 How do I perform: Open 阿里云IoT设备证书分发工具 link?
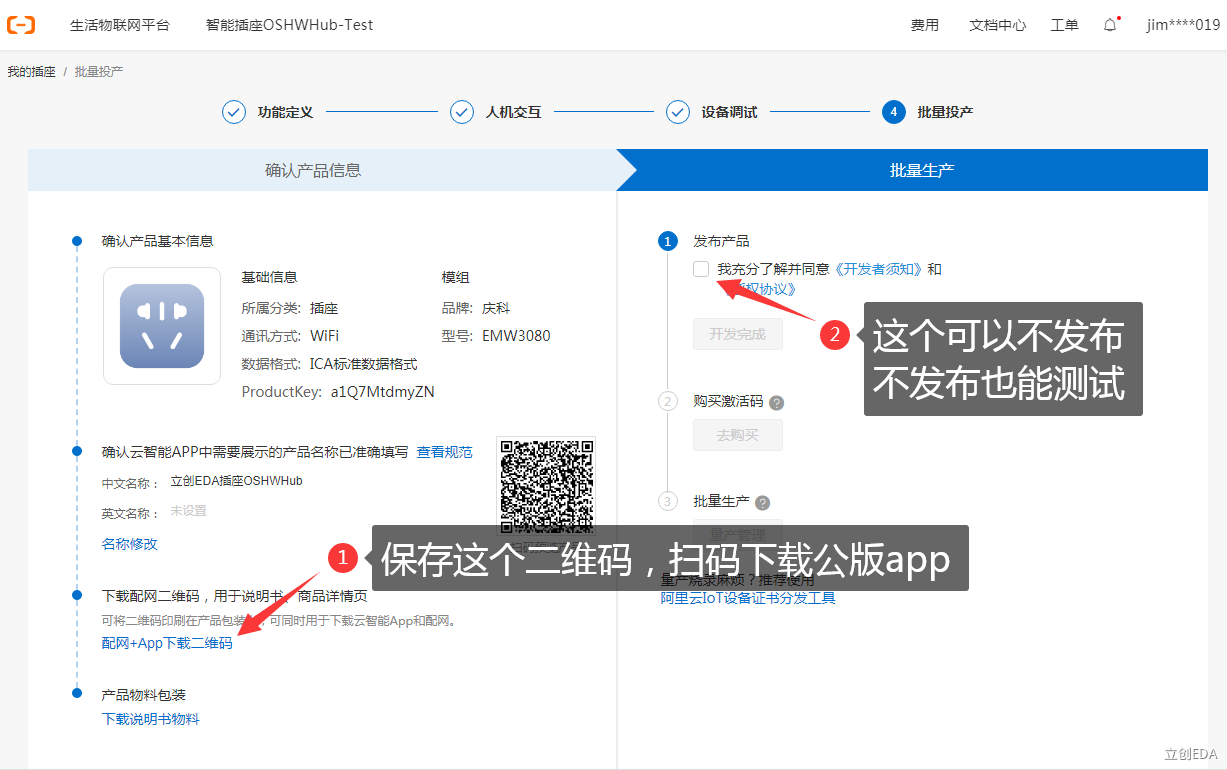[748, 598]
